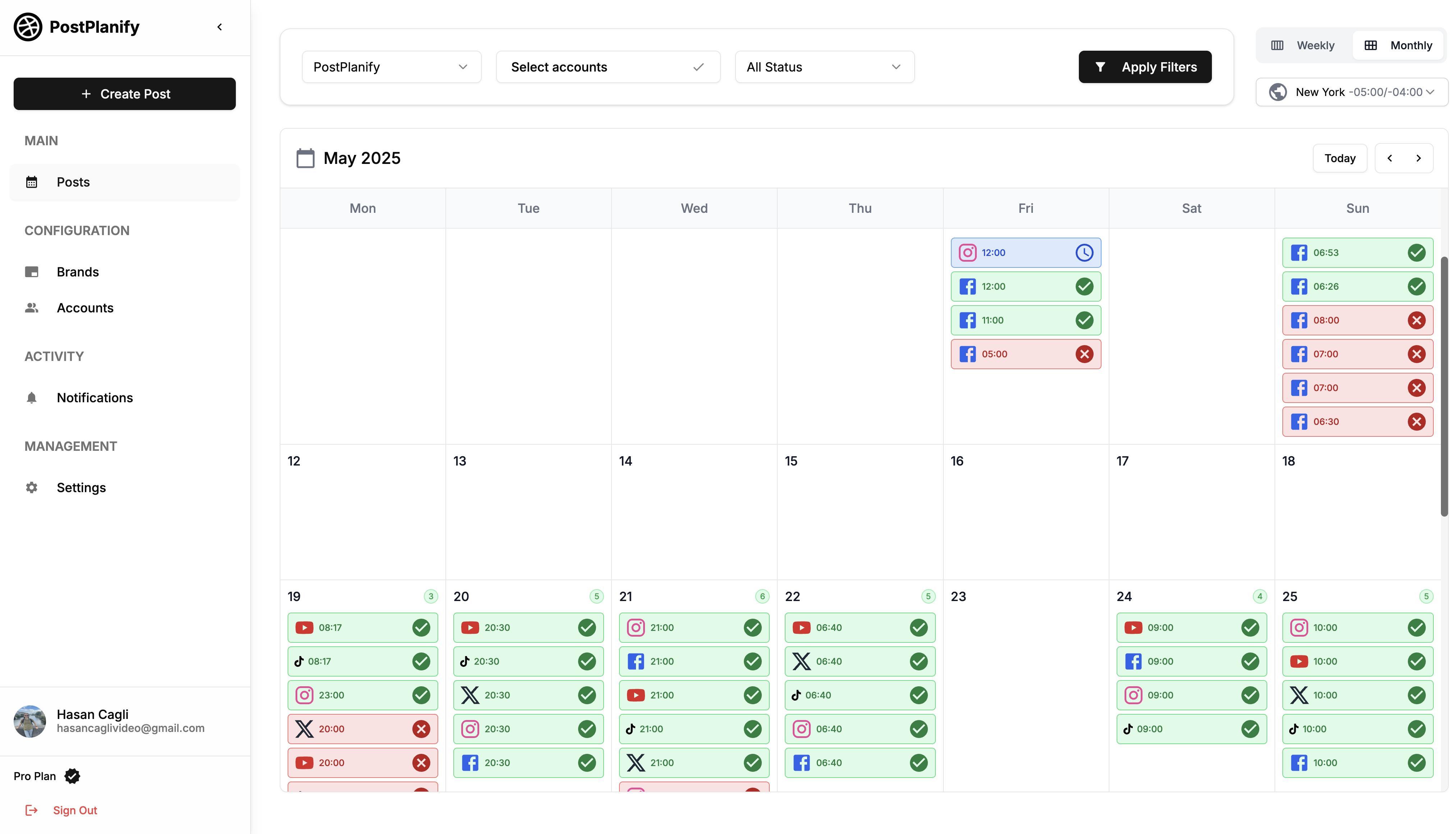Click the Apply Filters button
The width and height of the screenshot is (1456, 834).
click(x=1144, y=67)
